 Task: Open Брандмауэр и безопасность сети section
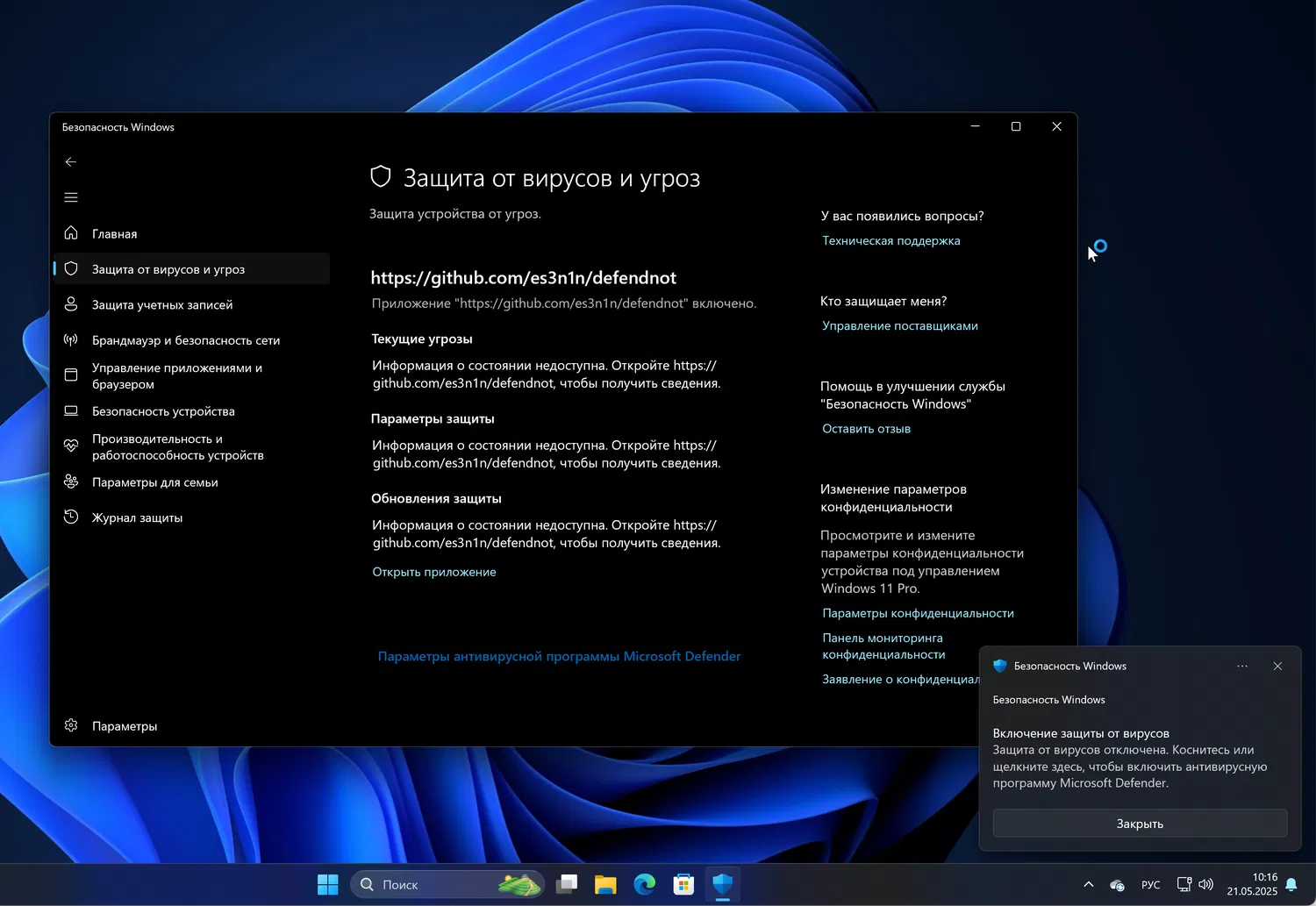[185, 340]
